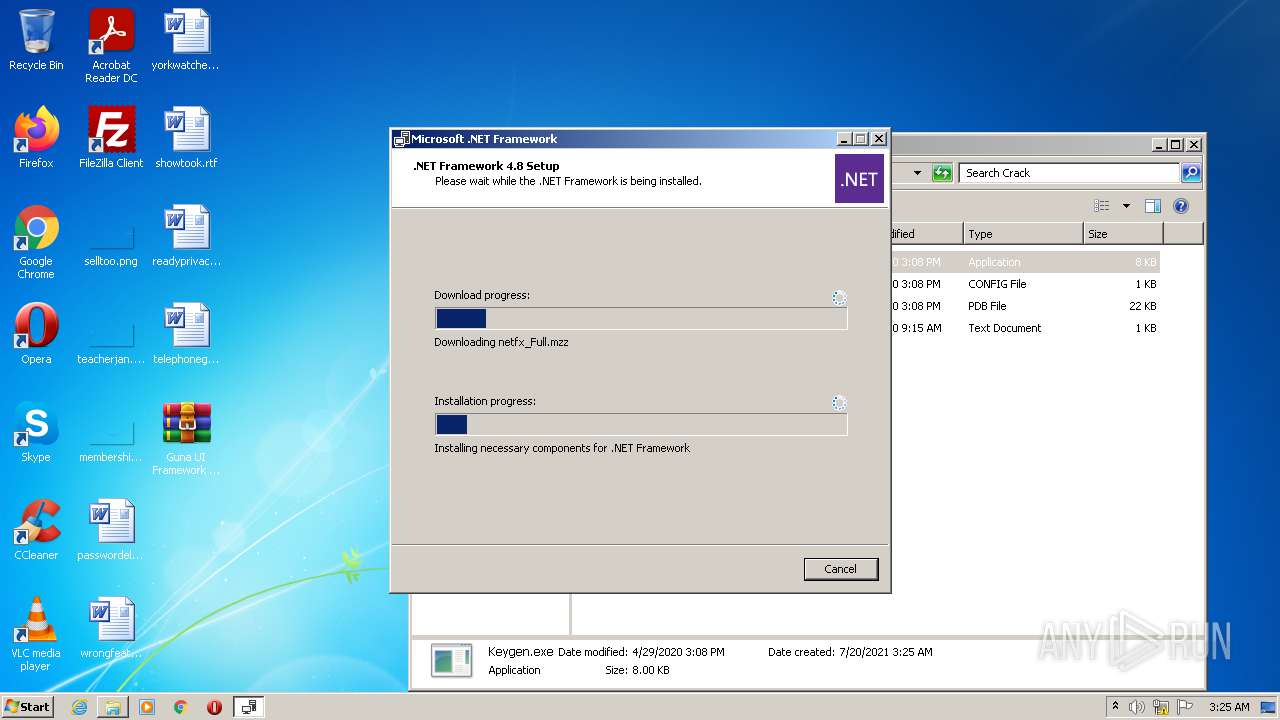Refresh the Explorer folder view
Screen dimensions: 1280x720
(x=942, y=173)
